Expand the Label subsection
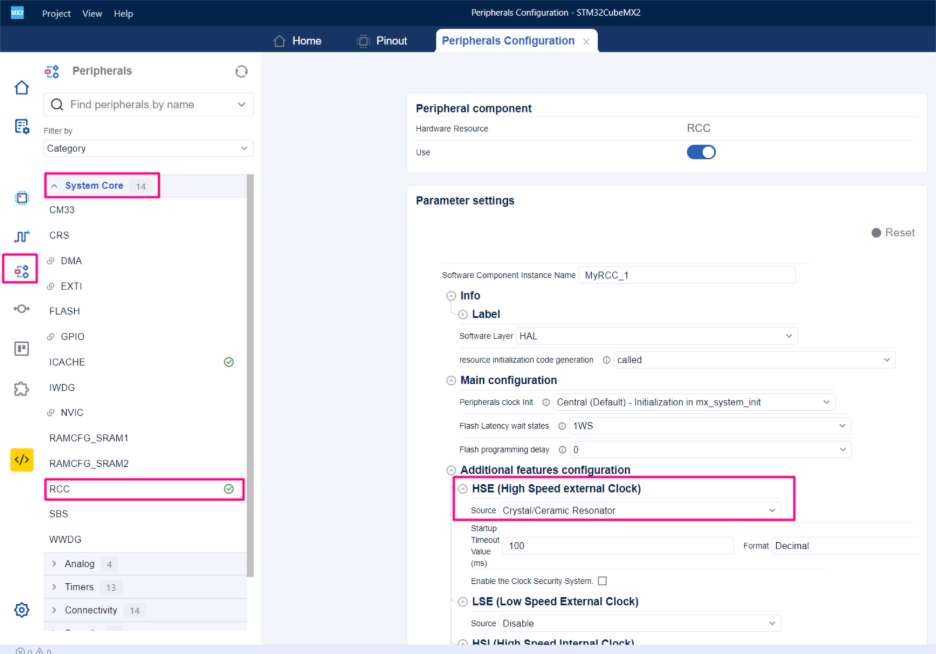 click(463, 314)
